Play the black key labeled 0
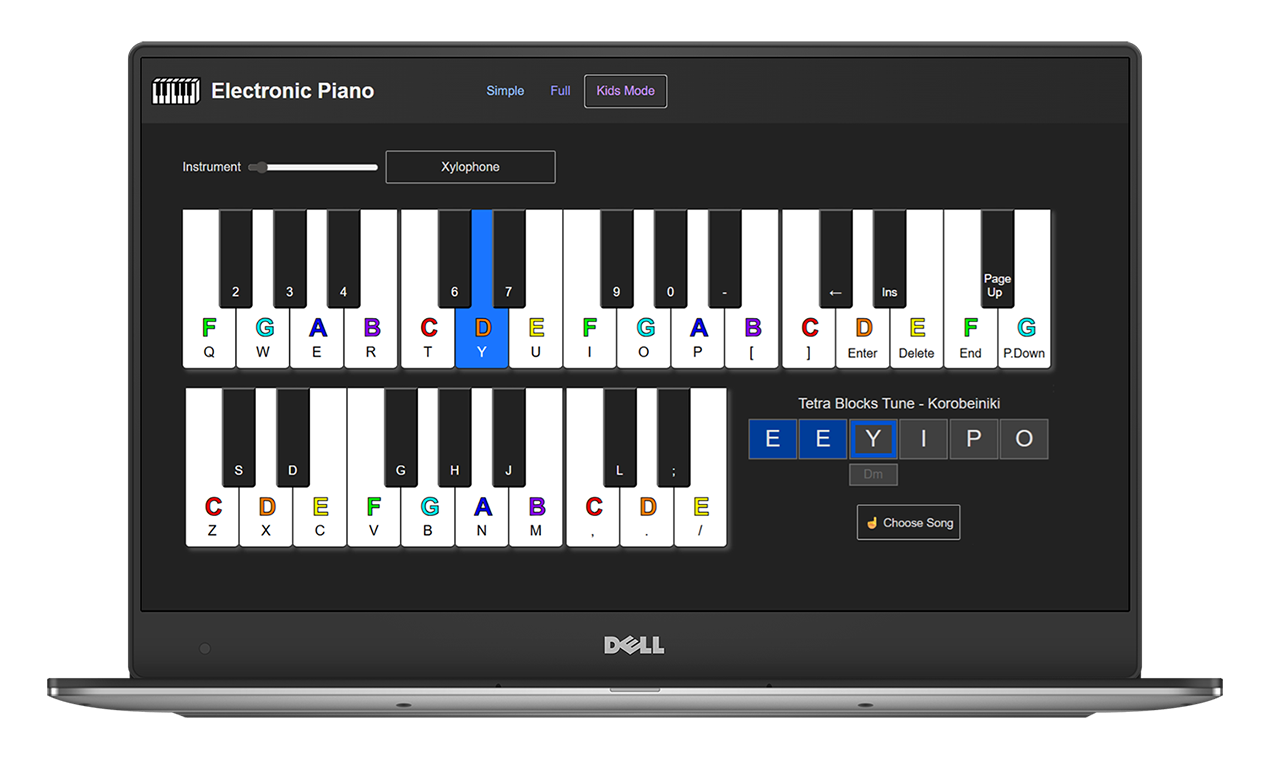 (671, 258)
